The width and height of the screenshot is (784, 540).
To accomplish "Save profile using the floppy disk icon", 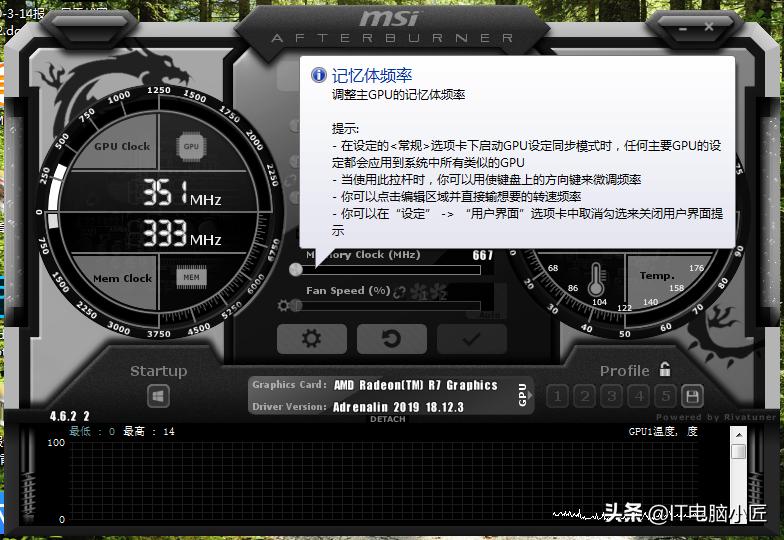I will click(x=692, y=397).
